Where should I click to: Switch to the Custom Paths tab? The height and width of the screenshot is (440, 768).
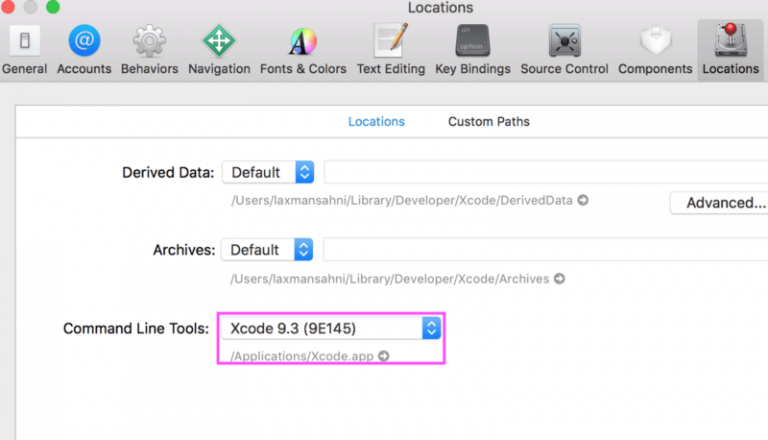pyautogui.click(x=489, y=122)
